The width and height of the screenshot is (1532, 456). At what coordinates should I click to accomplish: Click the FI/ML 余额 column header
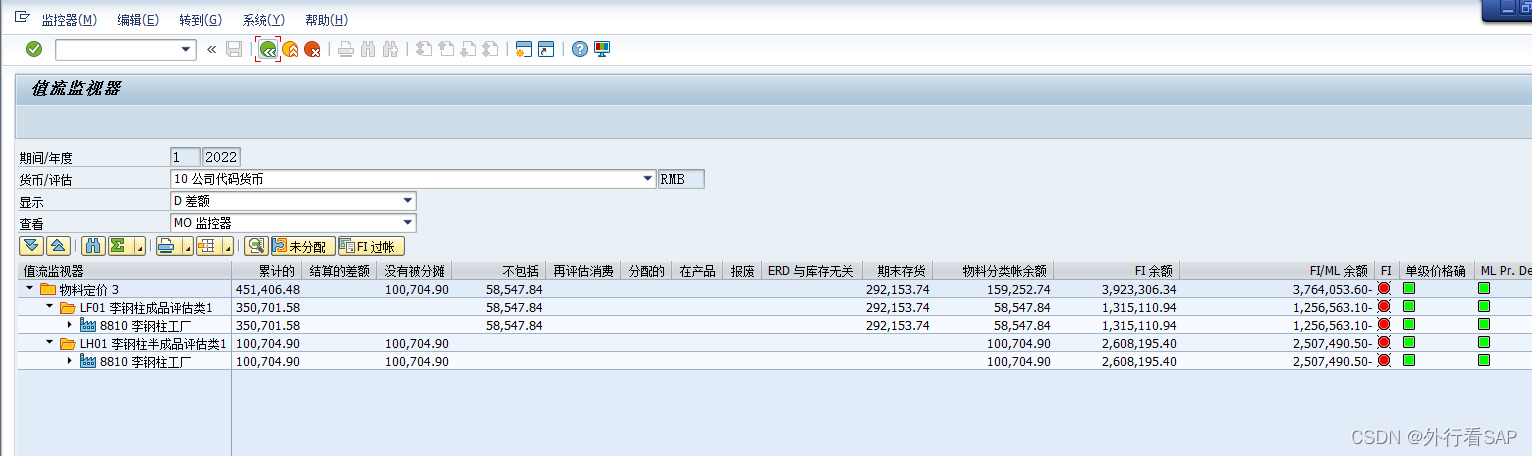[1277, 270]
